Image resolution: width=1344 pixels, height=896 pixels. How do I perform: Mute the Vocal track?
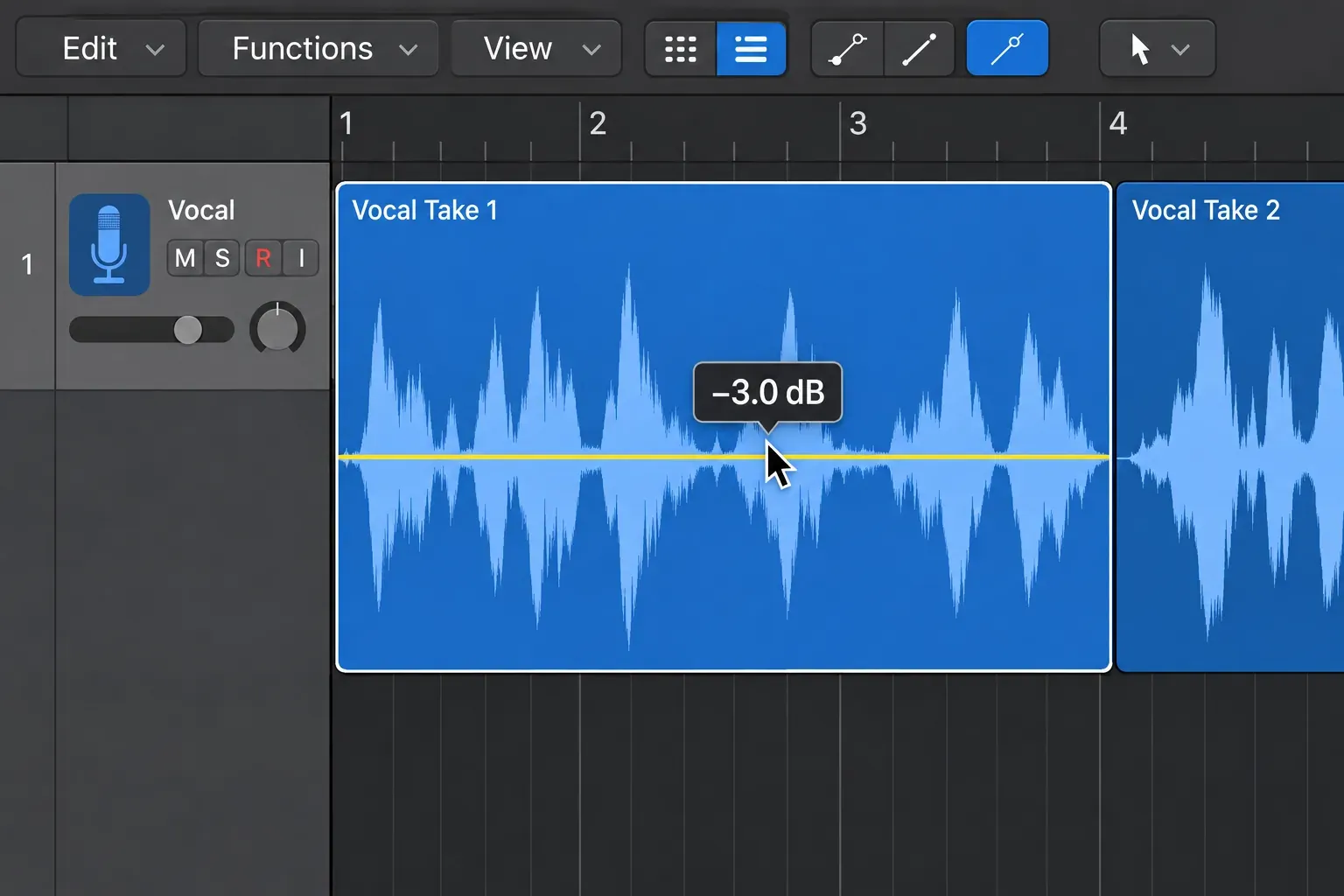(x=185, y=258)
